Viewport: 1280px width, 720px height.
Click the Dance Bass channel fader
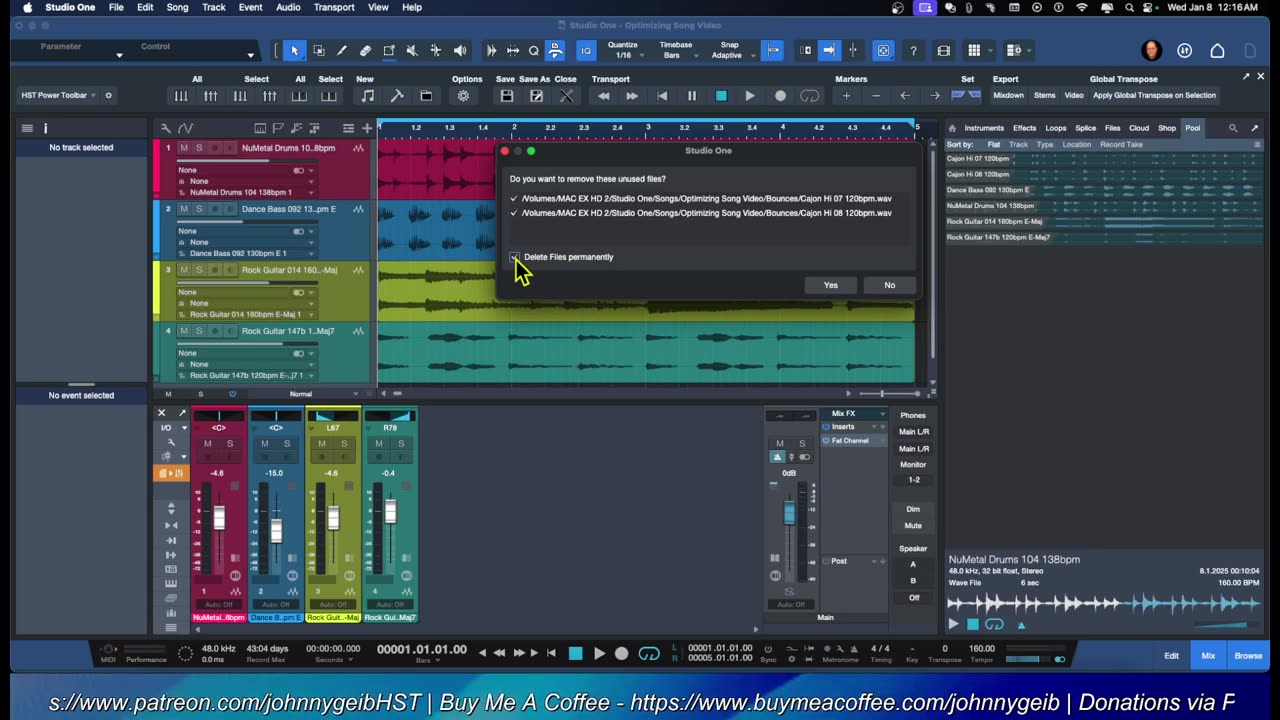pyautogui.click(x=276, y=530)
